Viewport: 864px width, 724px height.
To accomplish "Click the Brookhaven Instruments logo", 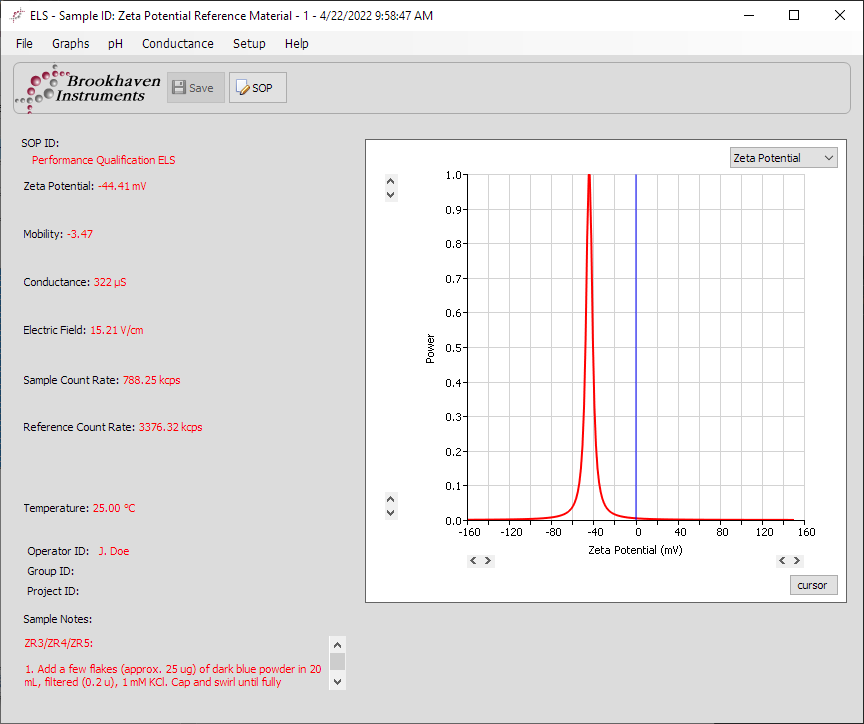I will (x=87, y=88).
